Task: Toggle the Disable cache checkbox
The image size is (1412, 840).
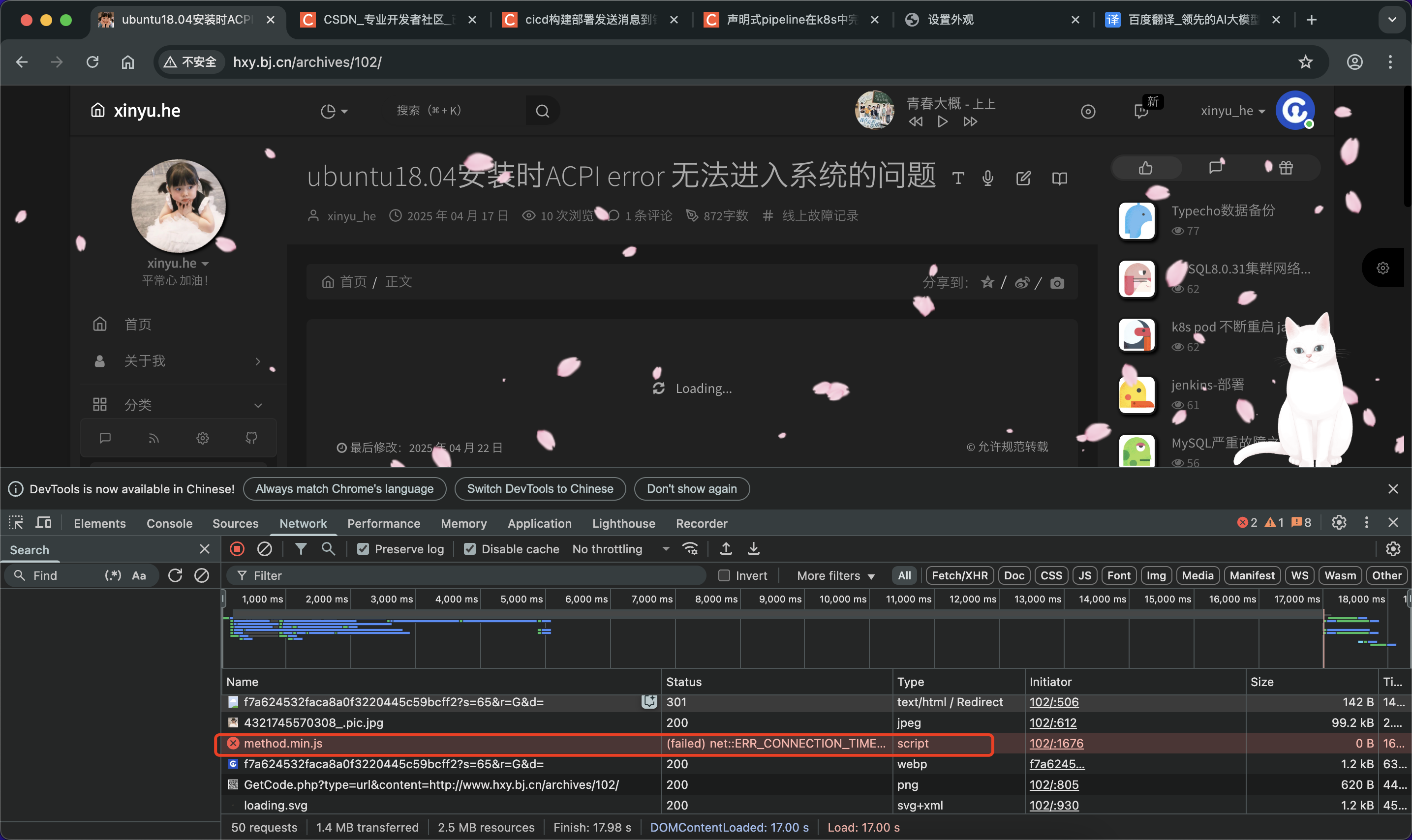Action: click(x=469, y=549)
